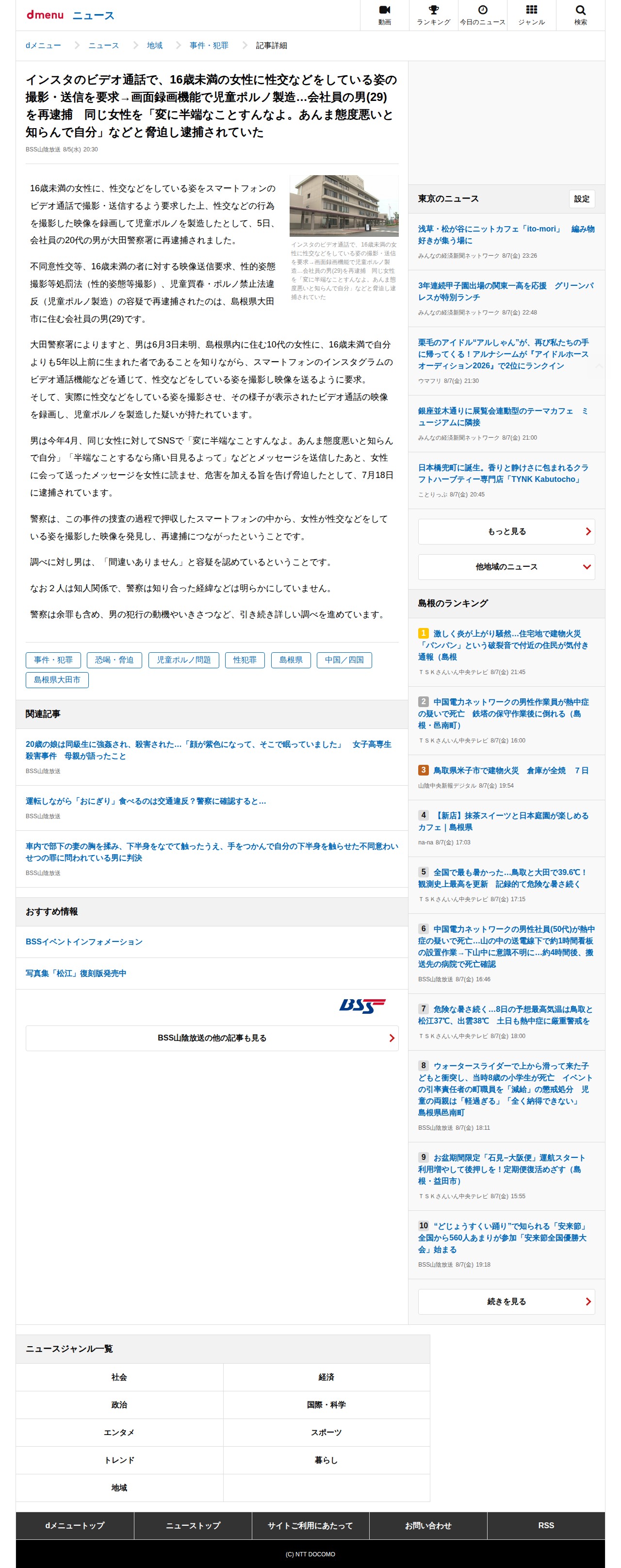
Task: Click the ニュース header title
Action: [x=93, y=15]
